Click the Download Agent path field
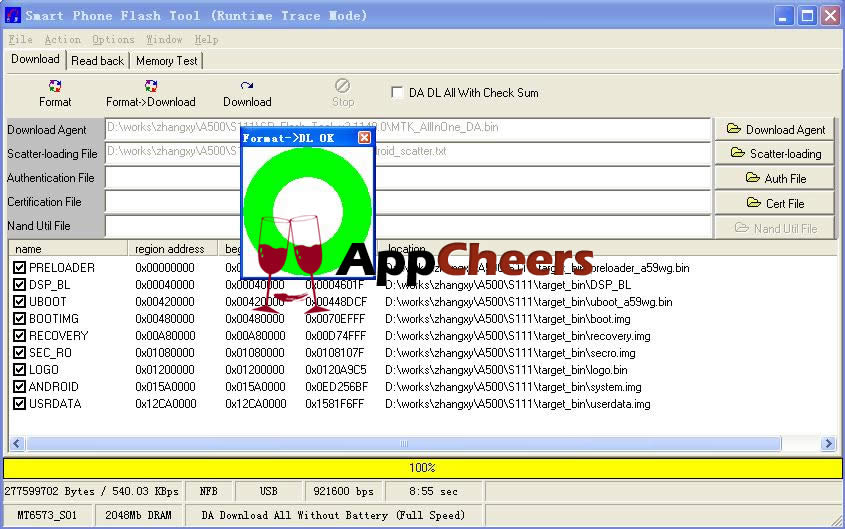The image size is (845, 529). tap(408, 129)
